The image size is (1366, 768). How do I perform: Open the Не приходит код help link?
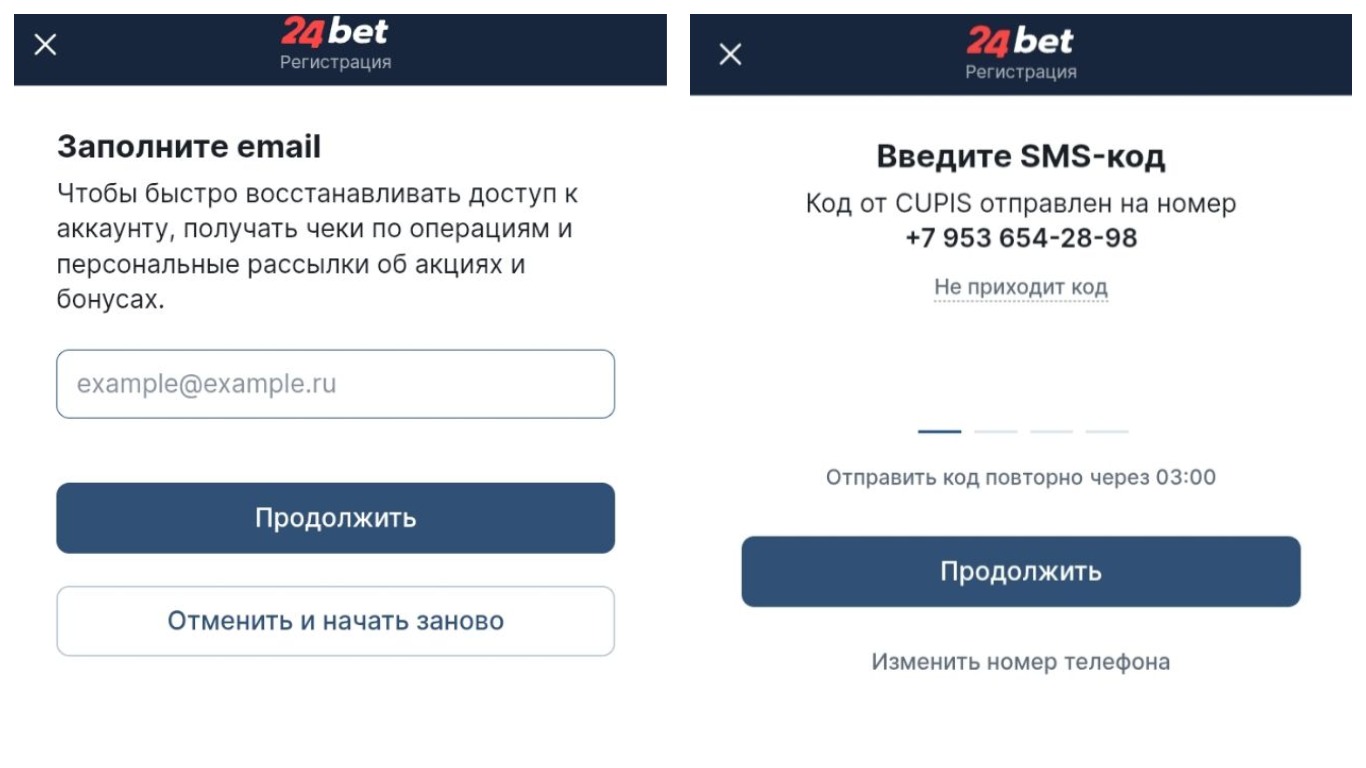tap(1021, 287)
